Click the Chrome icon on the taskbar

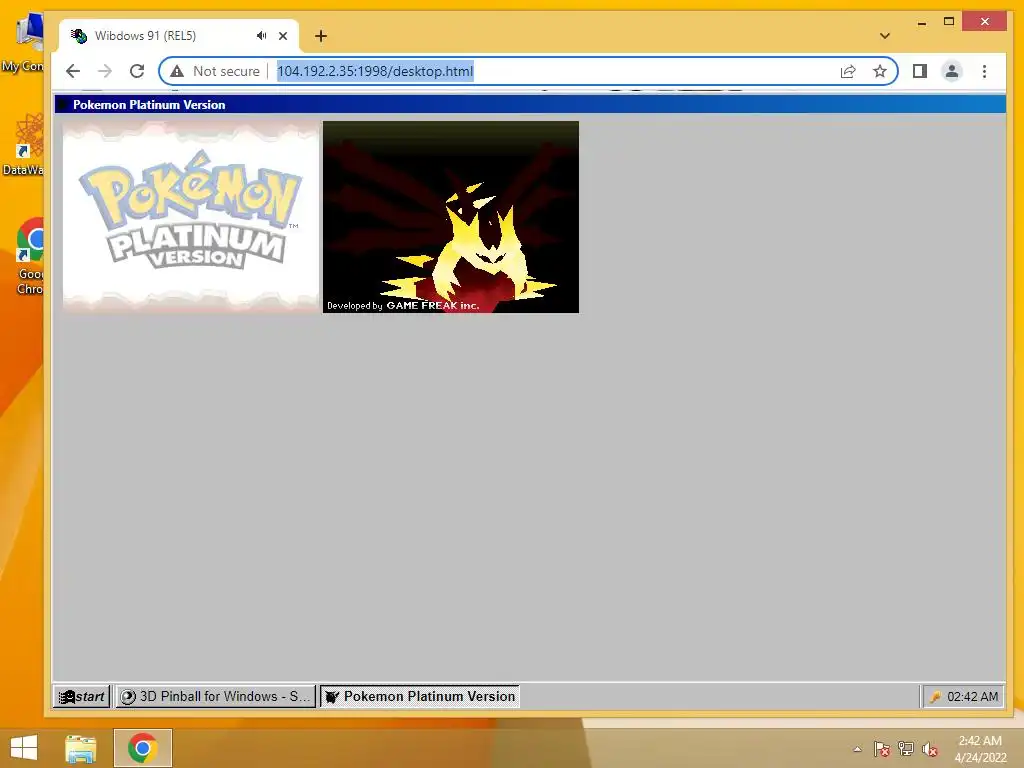click(x=142, y=748)
